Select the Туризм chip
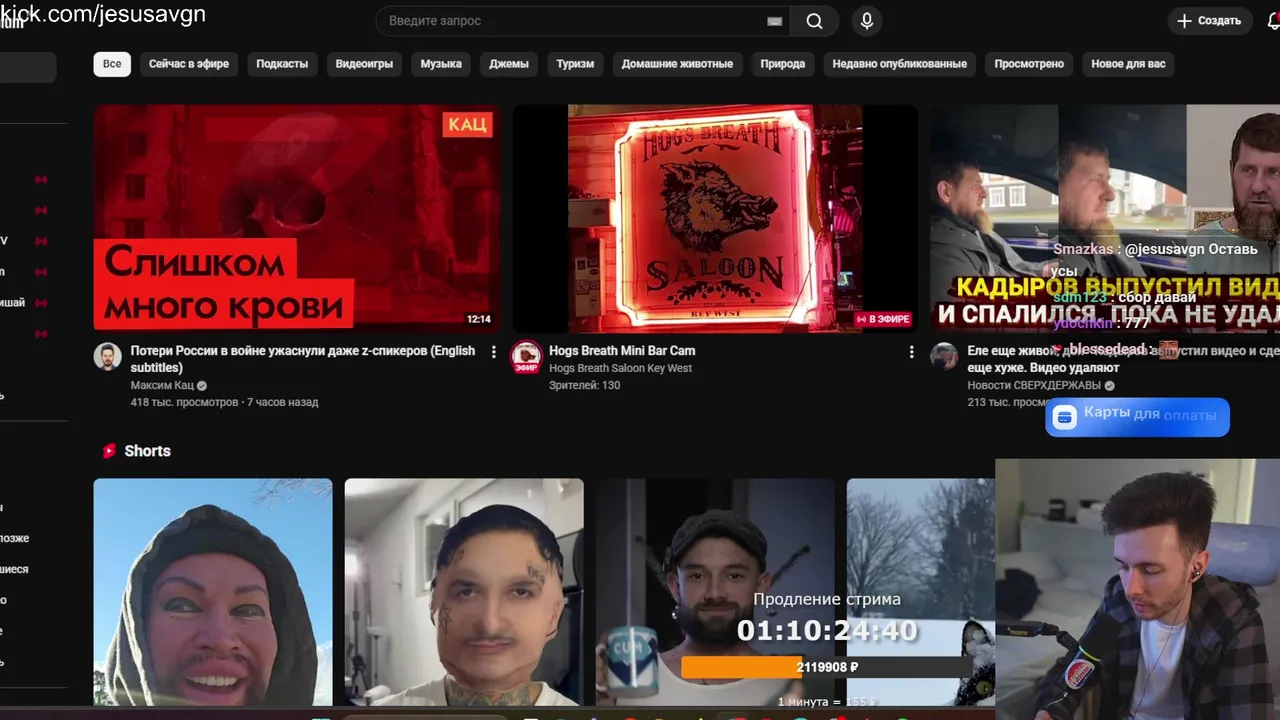 575,64
